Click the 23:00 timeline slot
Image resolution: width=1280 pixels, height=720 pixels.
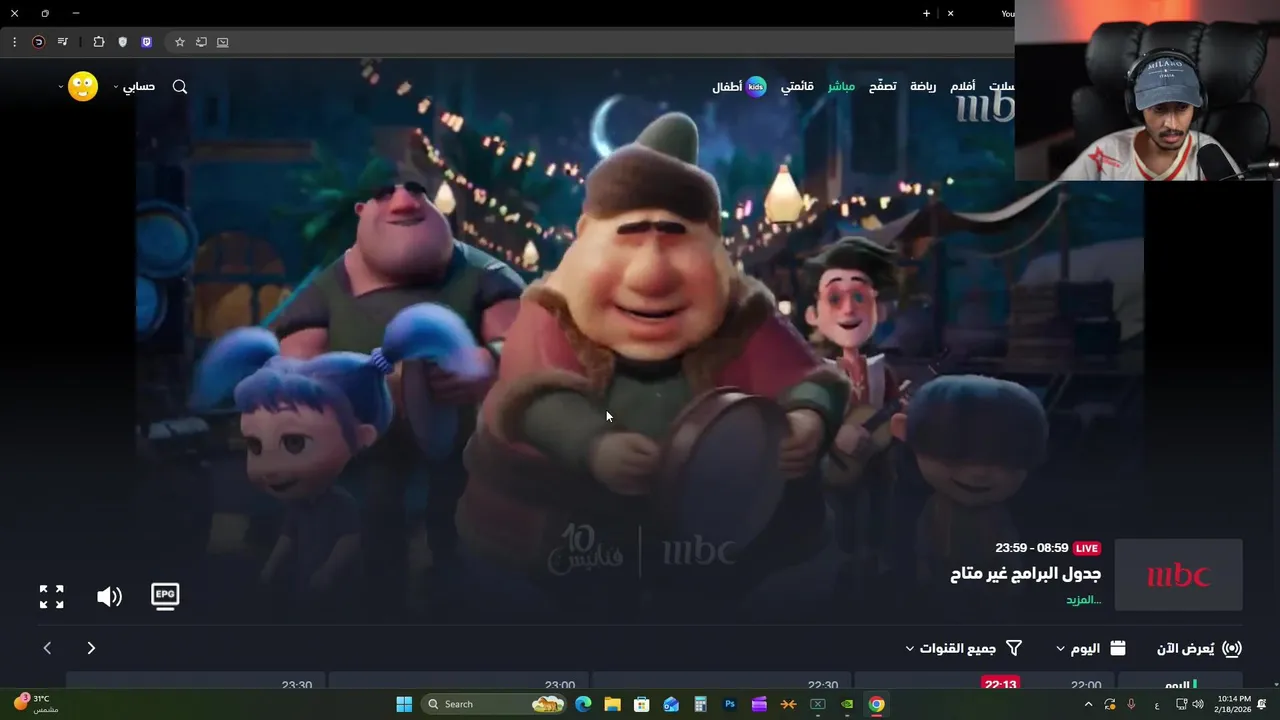pos(560,685)
